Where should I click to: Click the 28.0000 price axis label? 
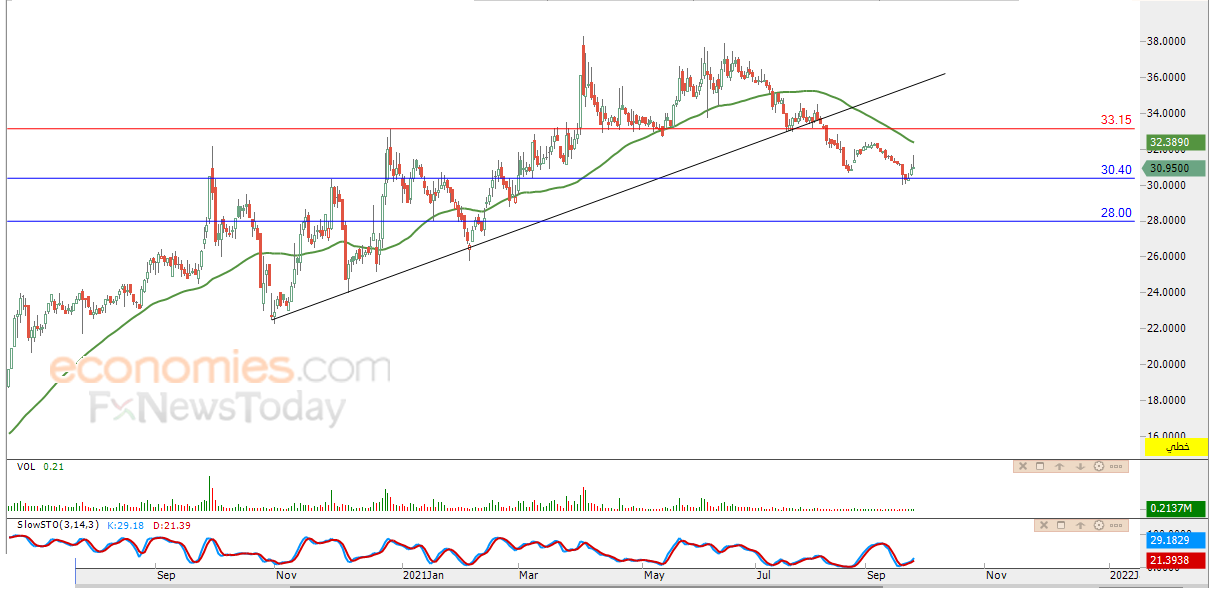pyautogui.click(x=1166, y=221)
